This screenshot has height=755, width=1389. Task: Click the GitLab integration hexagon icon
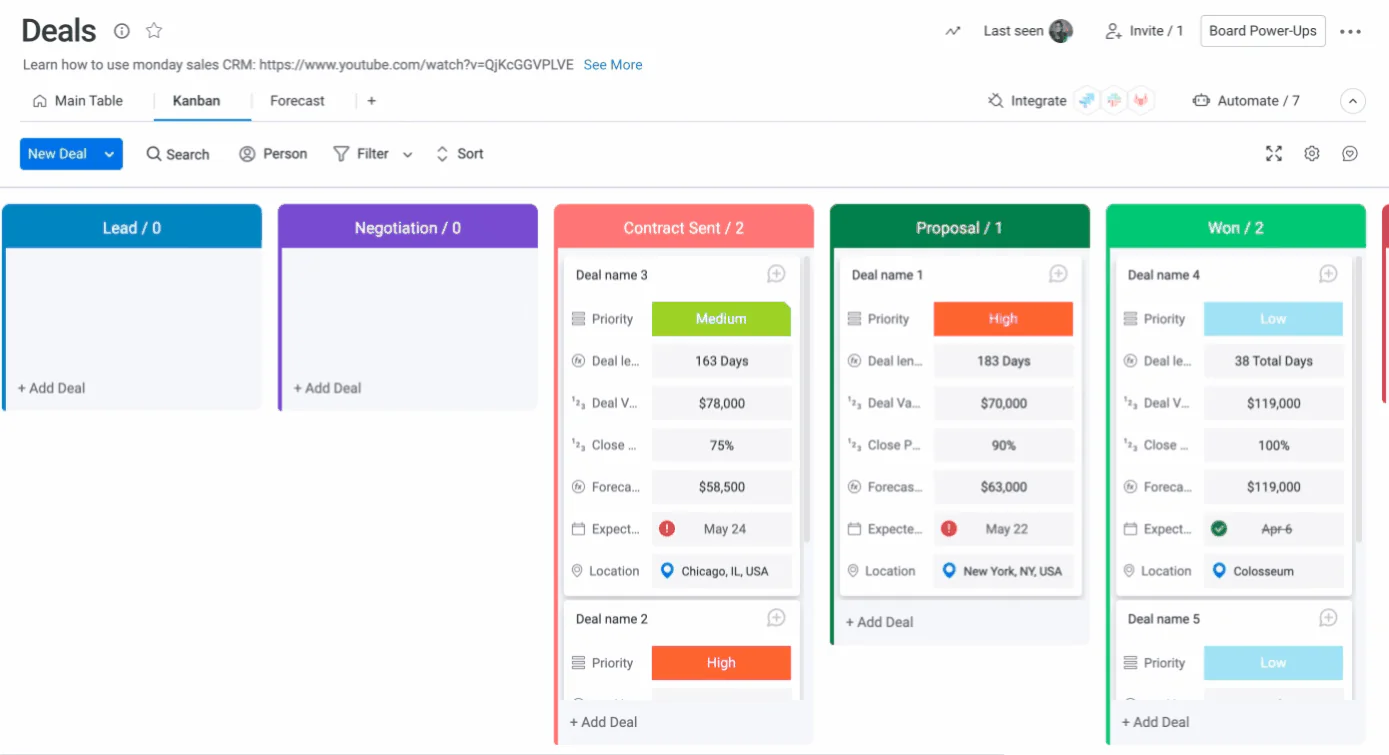[x=1141, y=101]
